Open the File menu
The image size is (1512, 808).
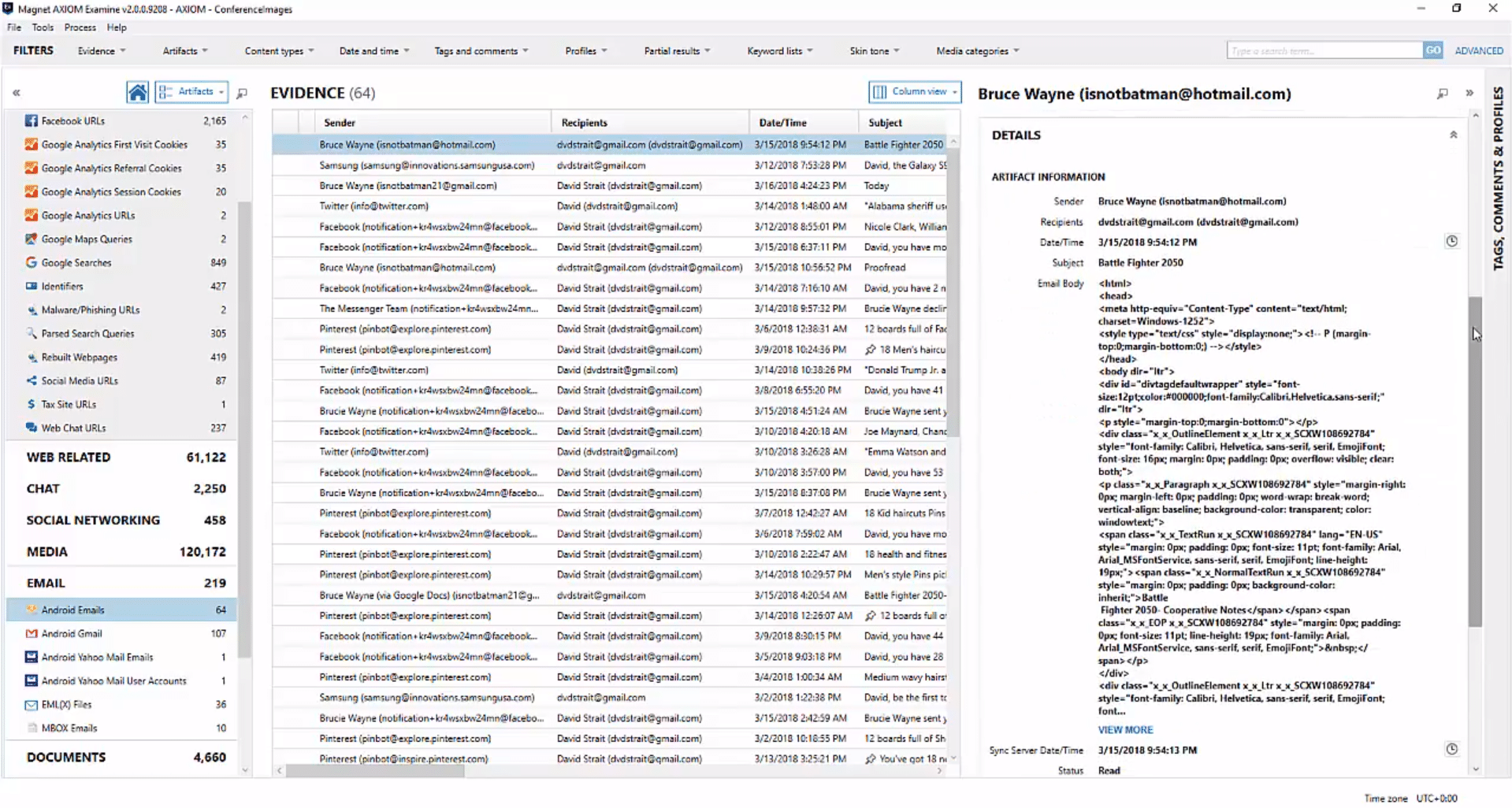click(x=14, y=27)
